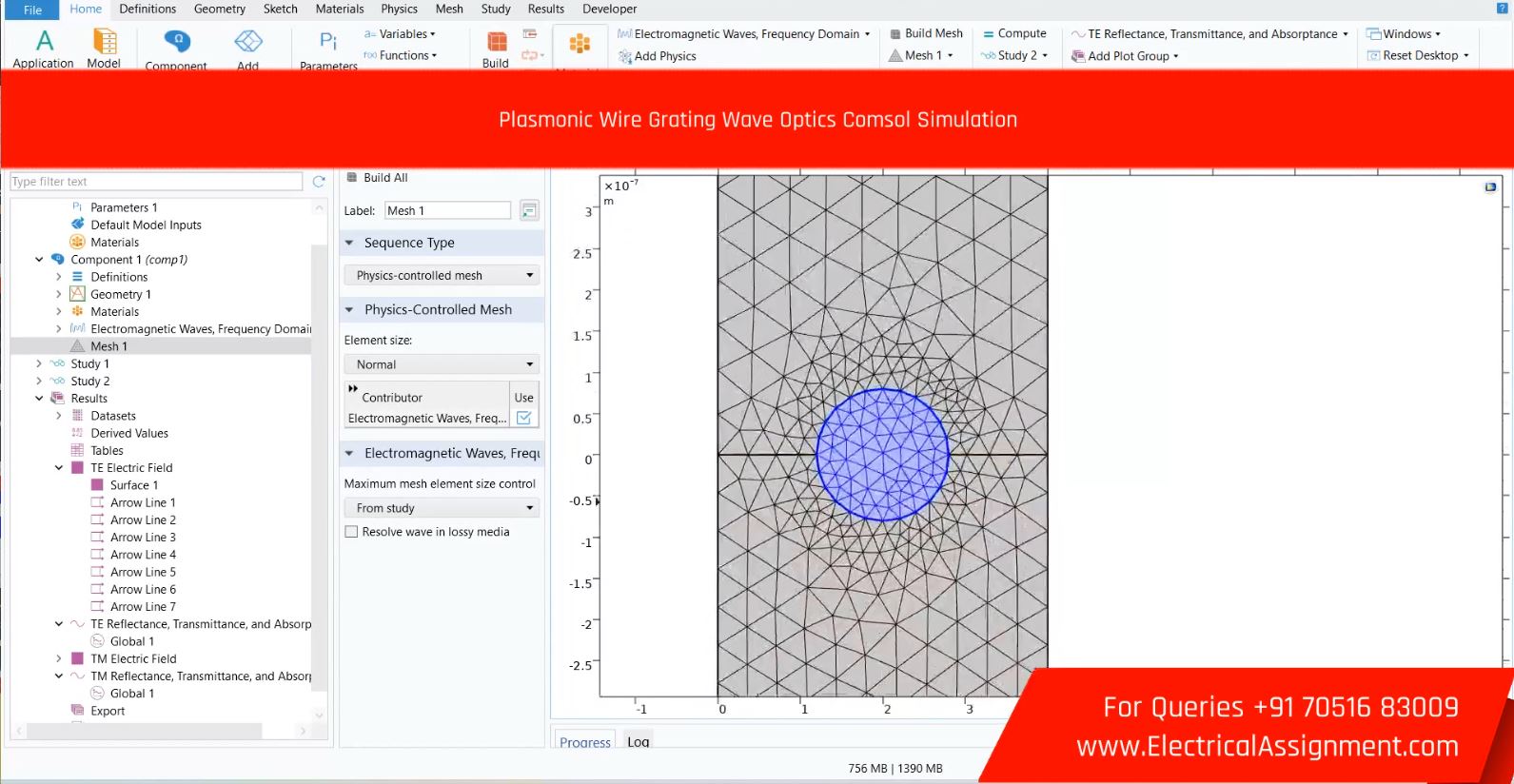Open the Sequence Type dropdown
The image size is (1514, 784).
tap(442, 276)
